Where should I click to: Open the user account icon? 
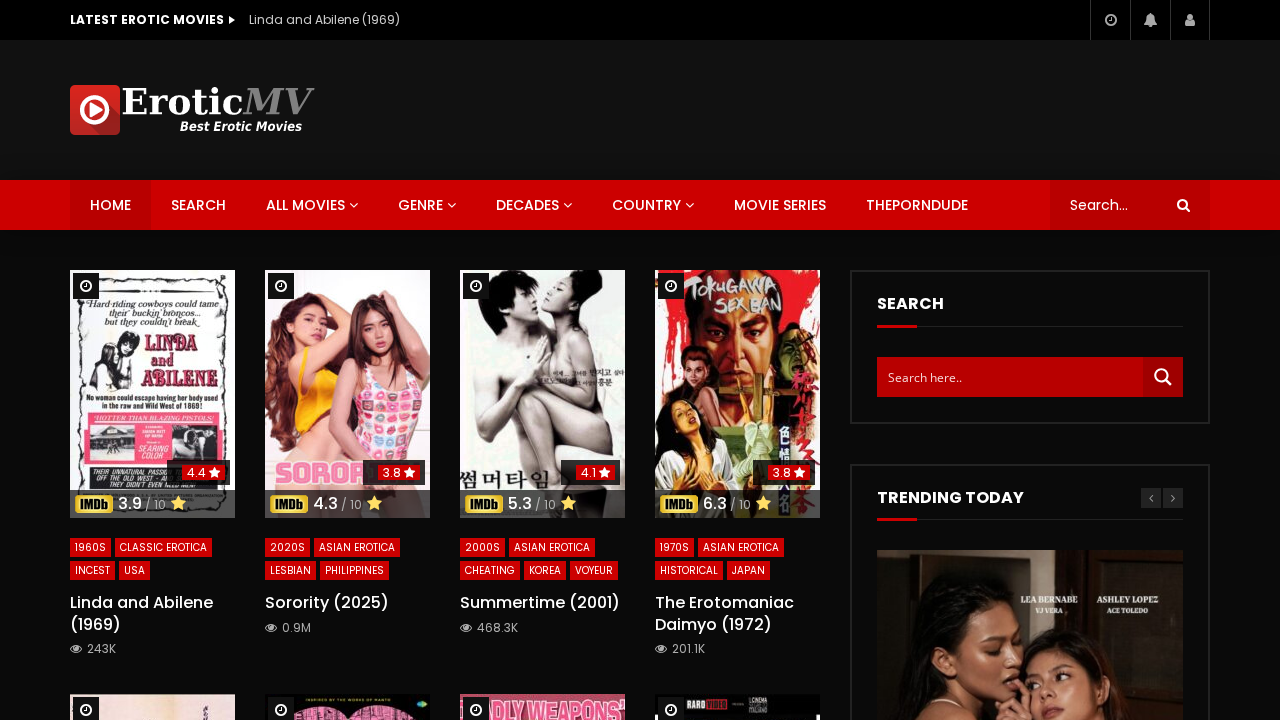click(x=1190, y=20)
